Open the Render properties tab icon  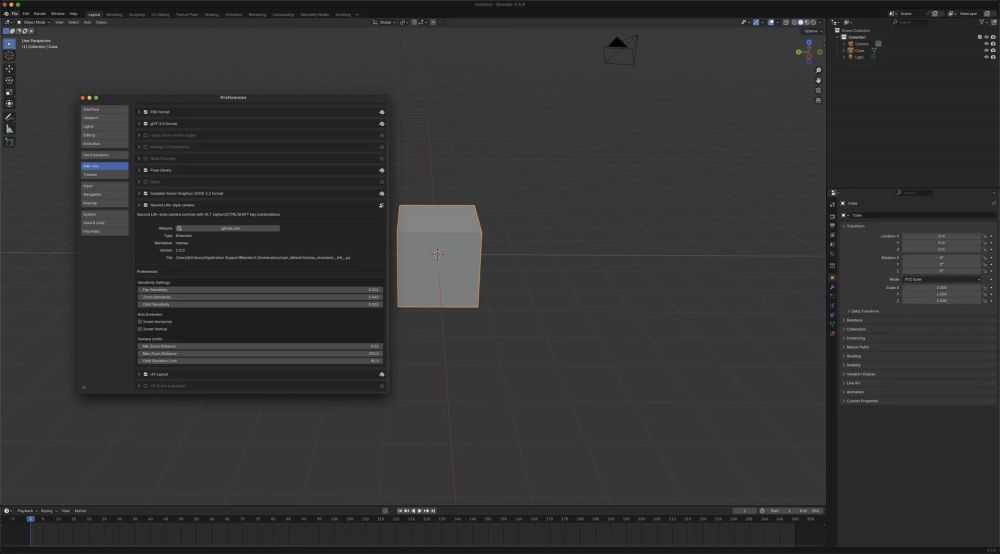point(832,217)
